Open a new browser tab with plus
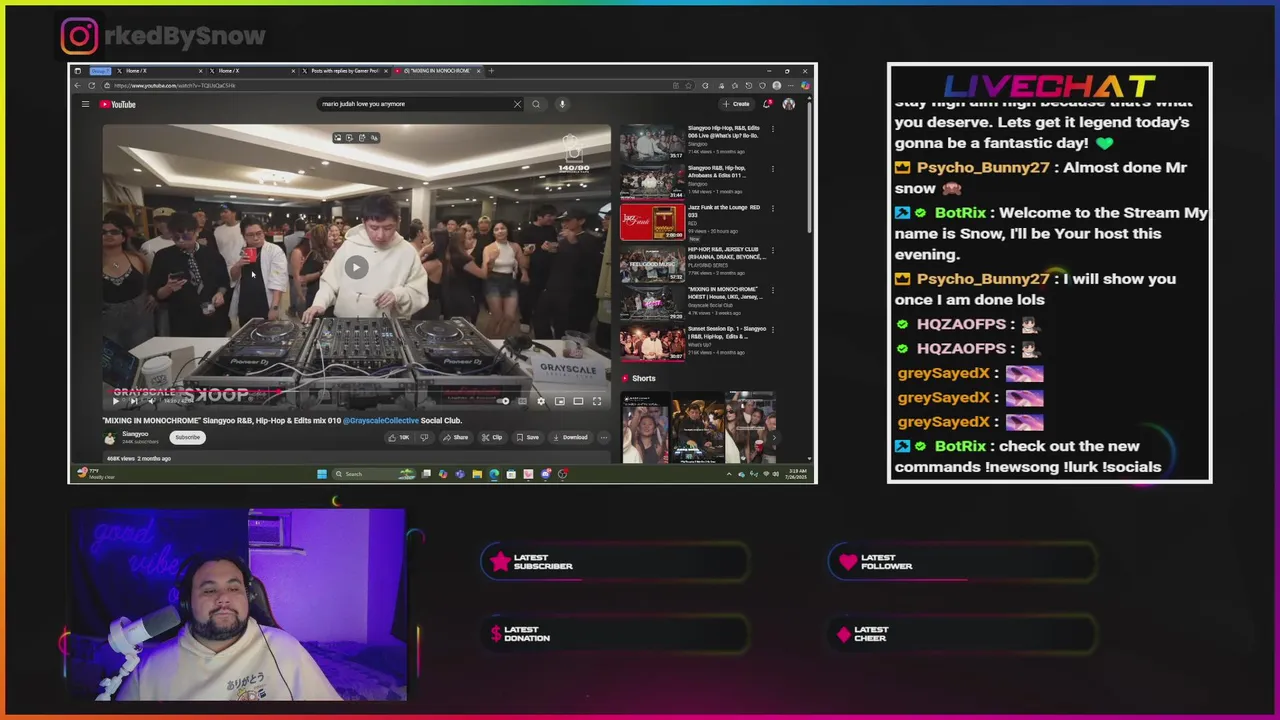Viewport: 1280px width, 720px height. tap(491, 71)
